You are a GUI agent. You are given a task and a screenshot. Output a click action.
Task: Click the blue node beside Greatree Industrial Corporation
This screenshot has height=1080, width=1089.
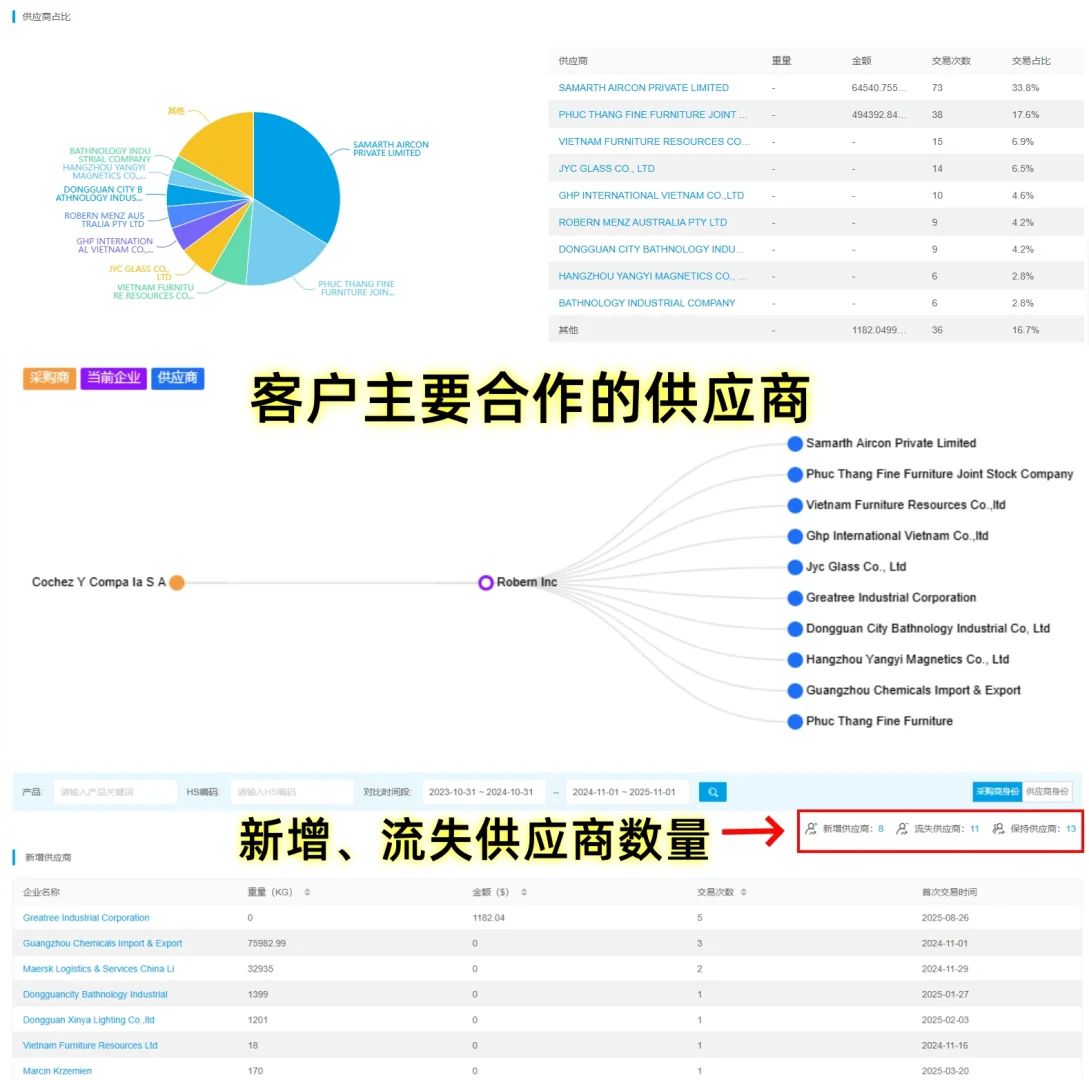tap(795, 598)
